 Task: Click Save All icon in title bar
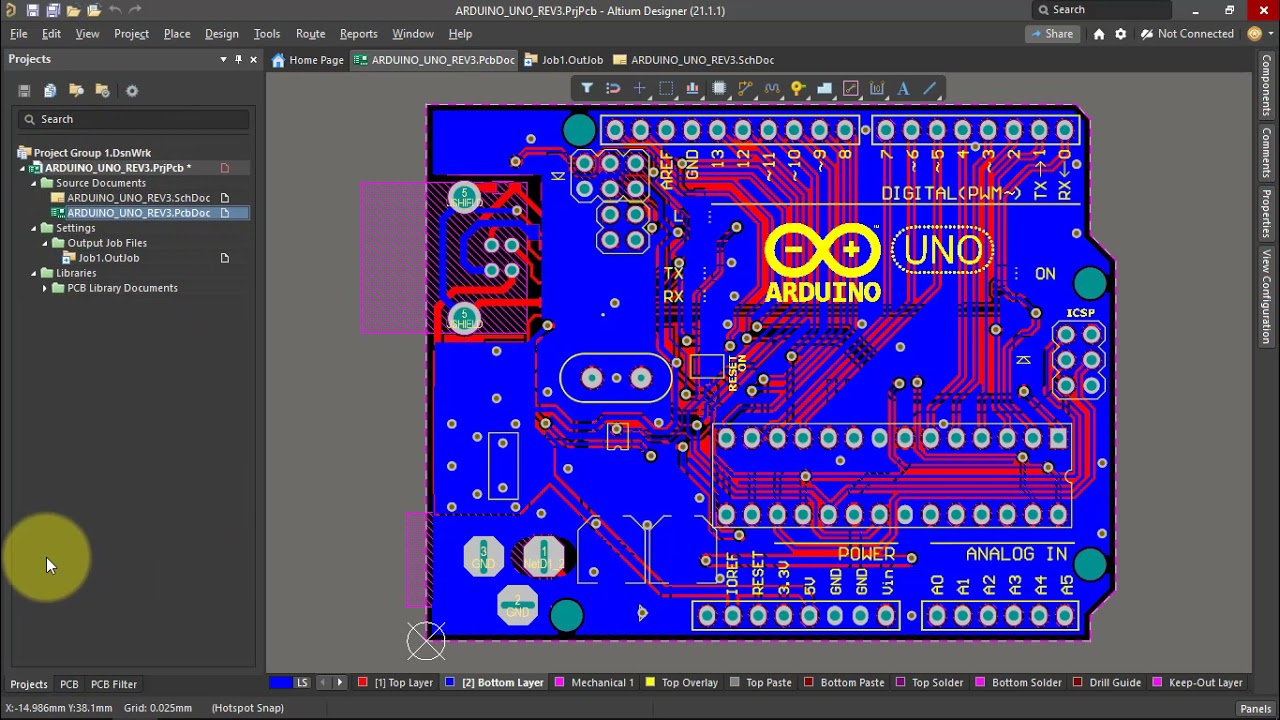point(53,10)
